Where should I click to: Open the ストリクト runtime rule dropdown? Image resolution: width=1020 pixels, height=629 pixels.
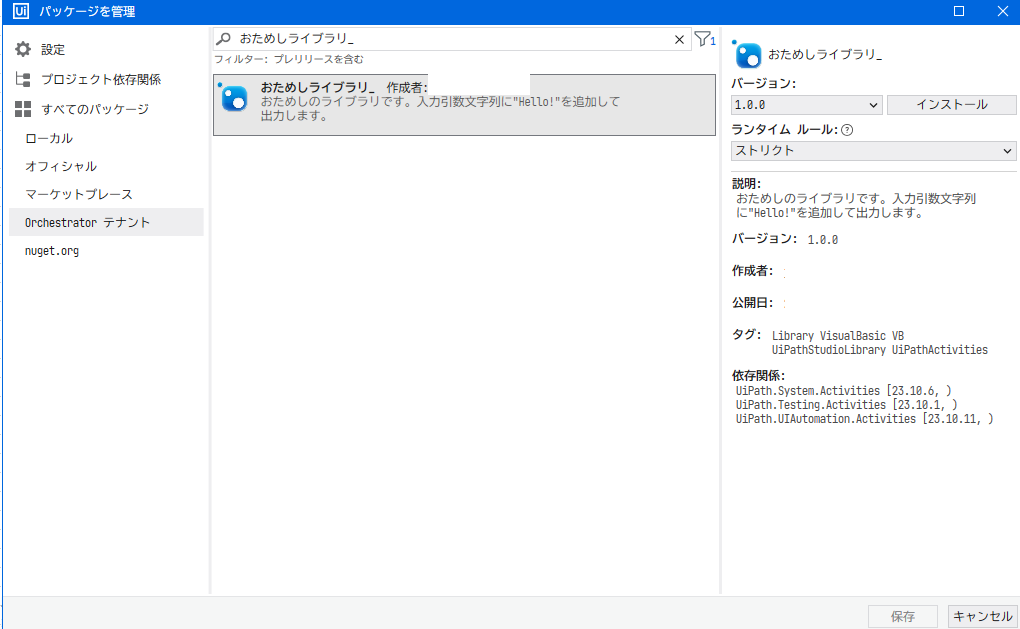(x=874, y=151)
